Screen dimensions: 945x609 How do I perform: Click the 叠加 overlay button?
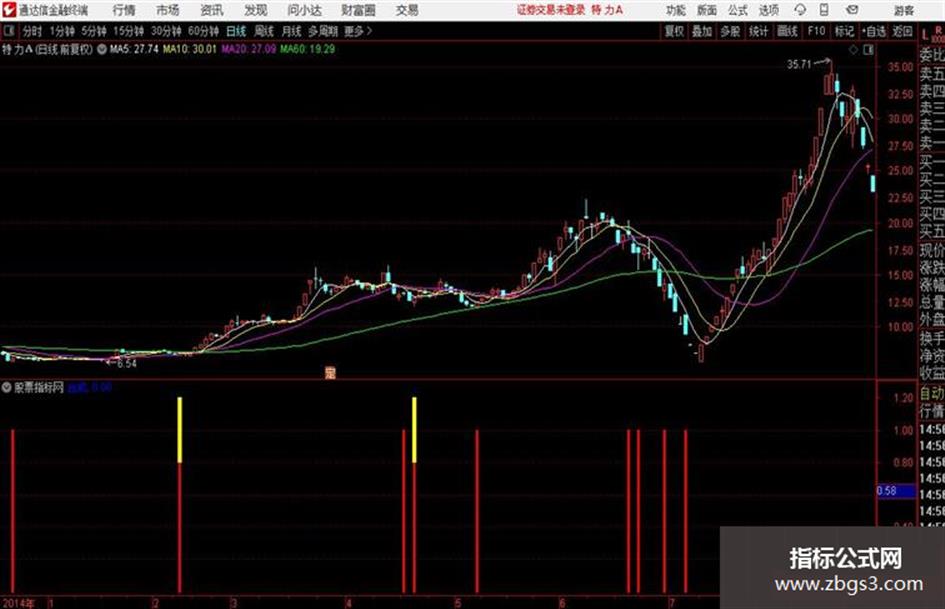tap(702, 31)
